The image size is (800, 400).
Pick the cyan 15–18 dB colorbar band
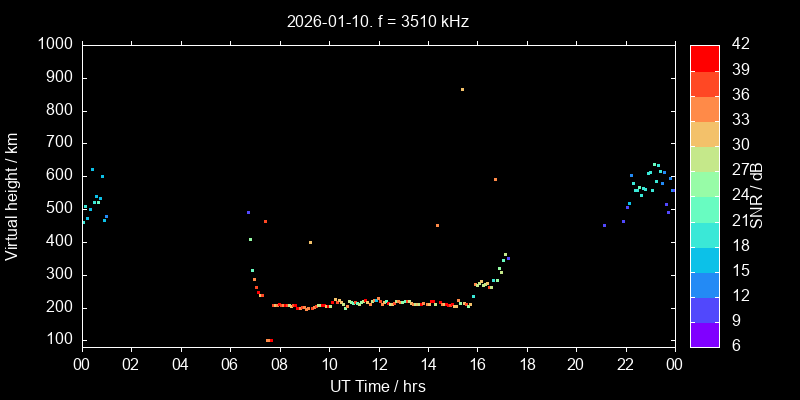(x=704, y=259)
